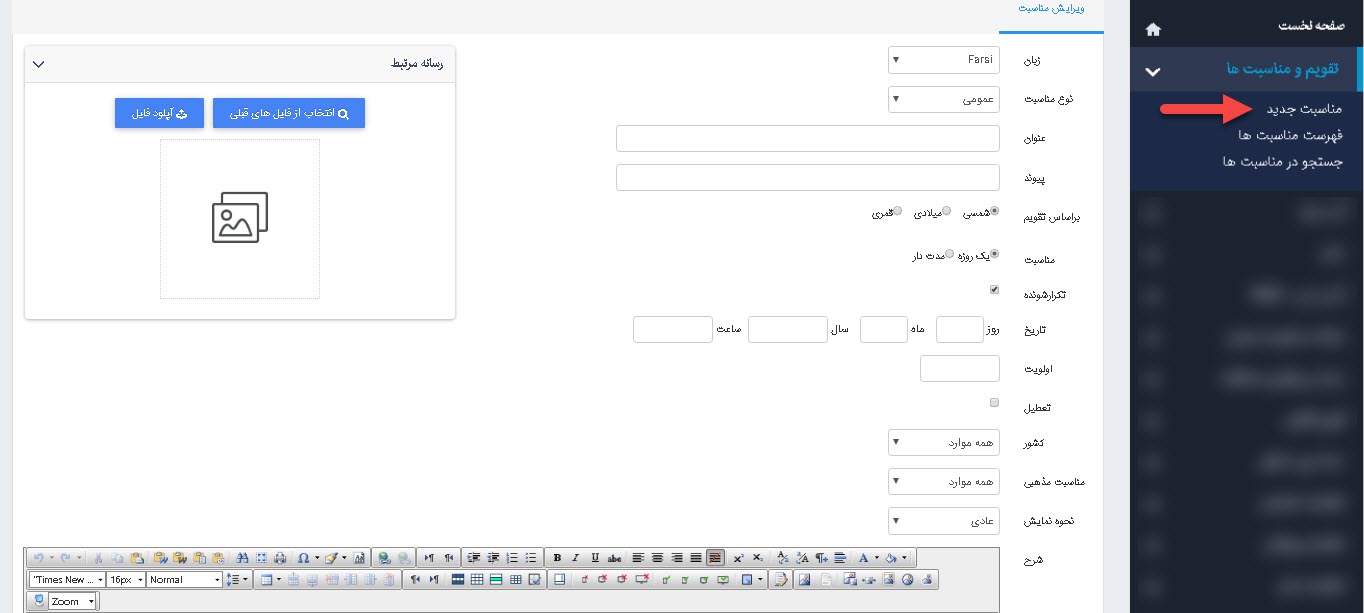The image size is (1364, 613).
Task: Click the home icon in sidebar
Action: pyautogui.click(x=1153, y=29)
